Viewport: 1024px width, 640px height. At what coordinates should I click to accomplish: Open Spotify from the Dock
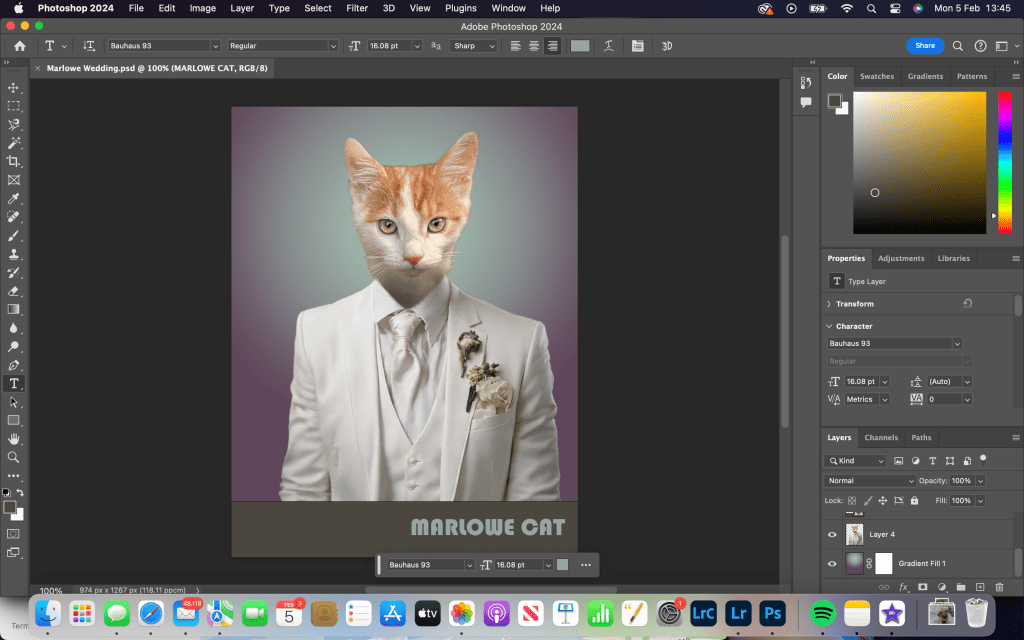pyautogui.click(x=821, y=613)
